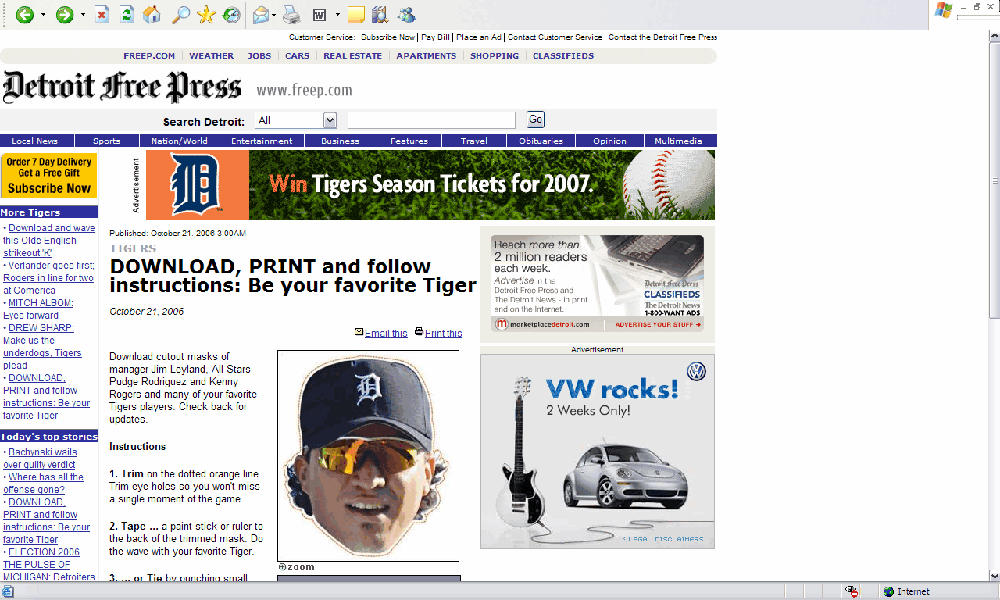Go to the browser Home page

click(x=152, y=14)
